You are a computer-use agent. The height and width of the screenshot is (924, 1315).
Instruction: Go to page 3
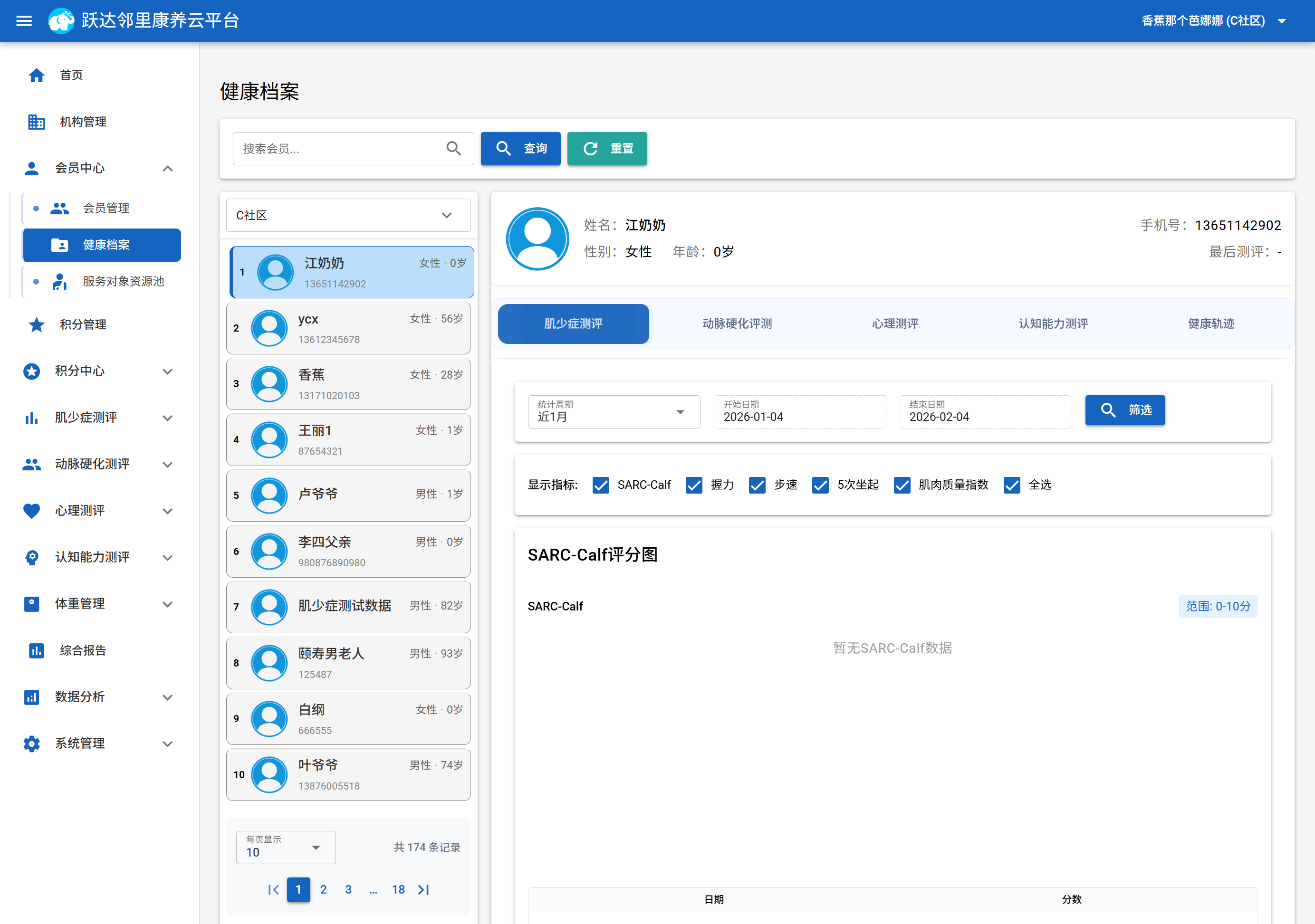(348, 890)
